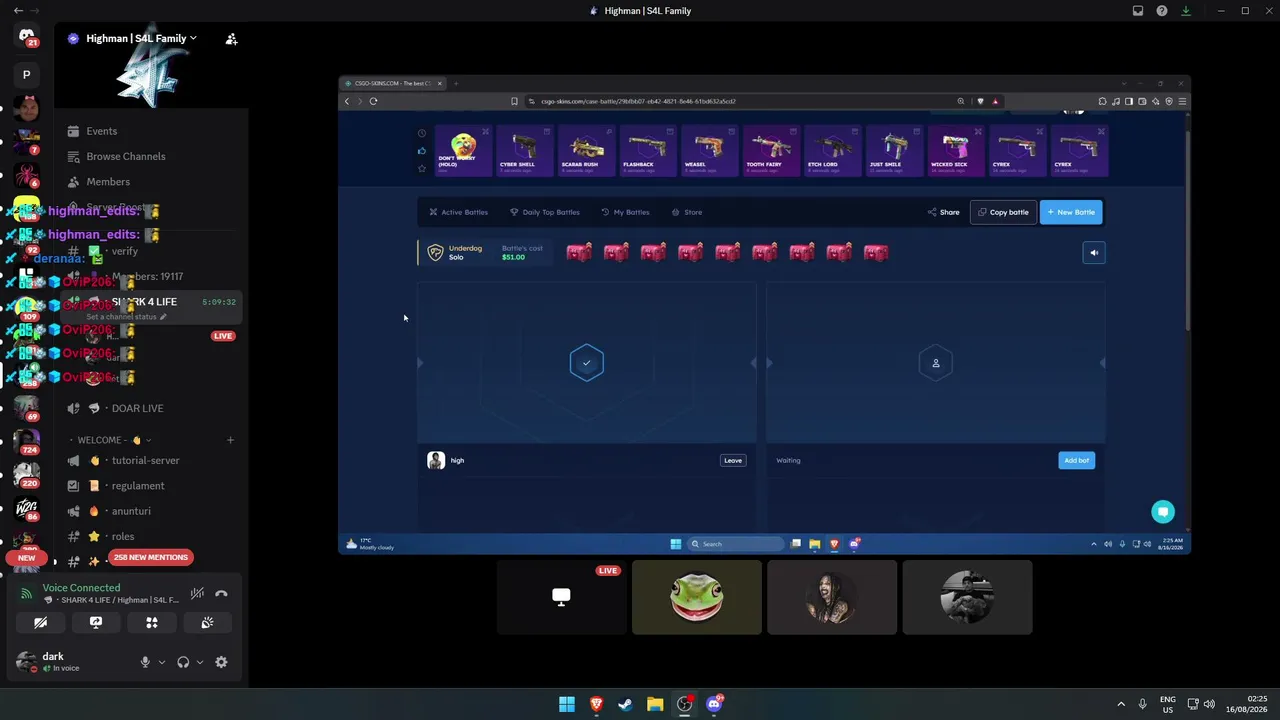Viewport: 1280px width, 720px height.
Task: Turn on camera in voice panel
Action: (x=40, y=622)
